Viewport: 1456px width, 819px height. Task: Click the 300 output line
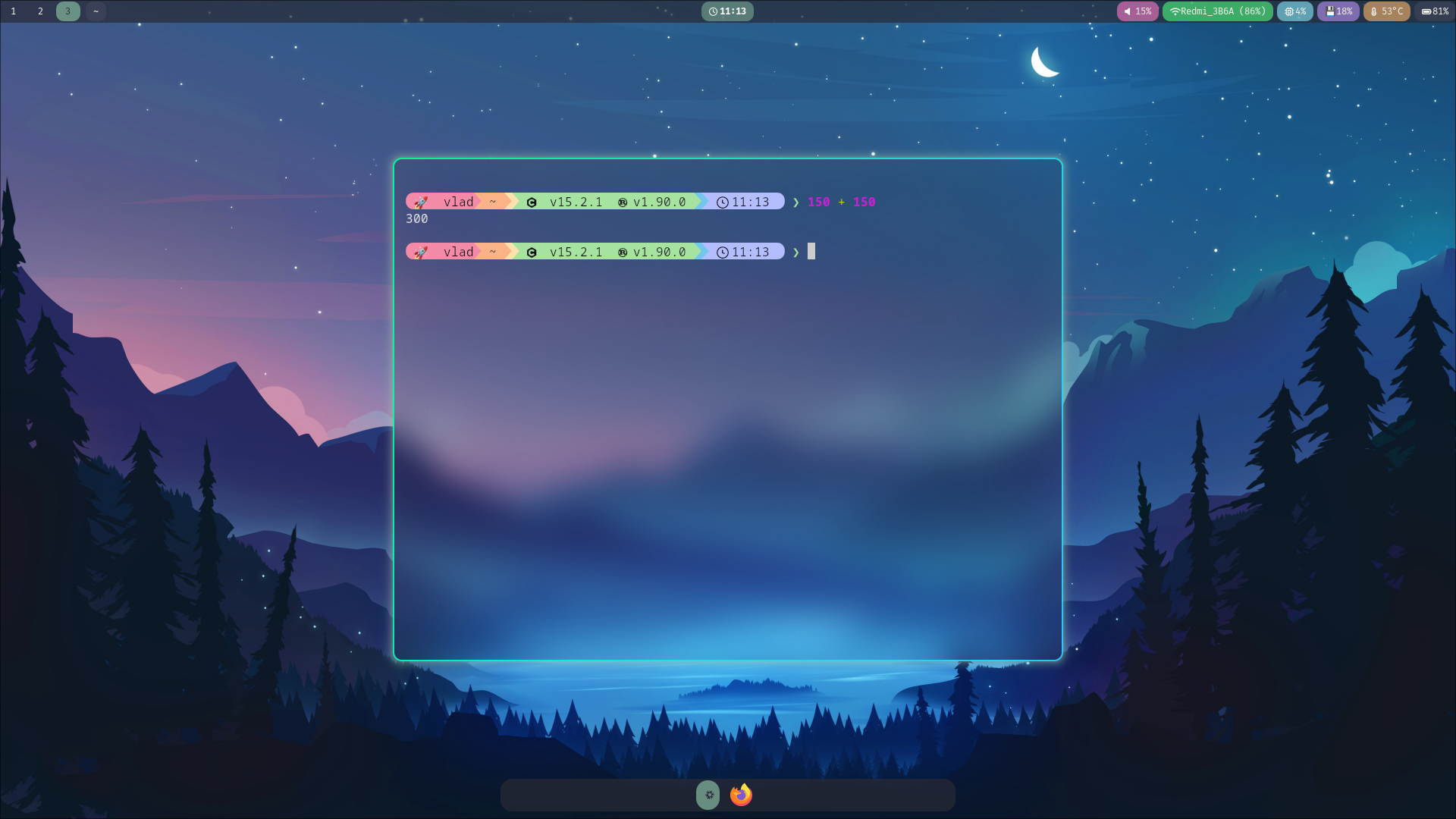point(417,218)
